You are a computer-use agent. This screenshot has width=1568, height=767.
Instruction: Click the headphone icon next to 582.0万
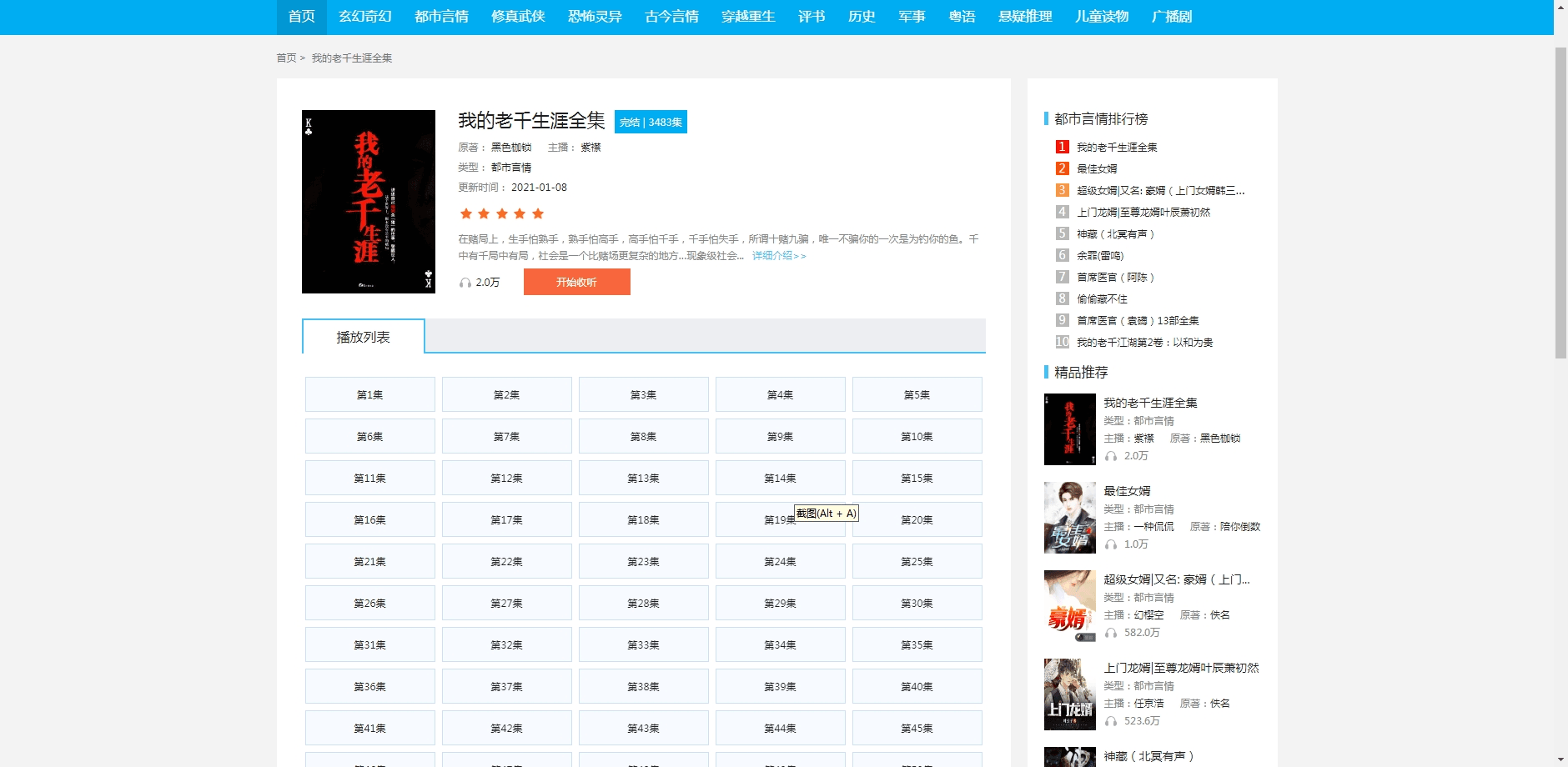point(1111,634)
